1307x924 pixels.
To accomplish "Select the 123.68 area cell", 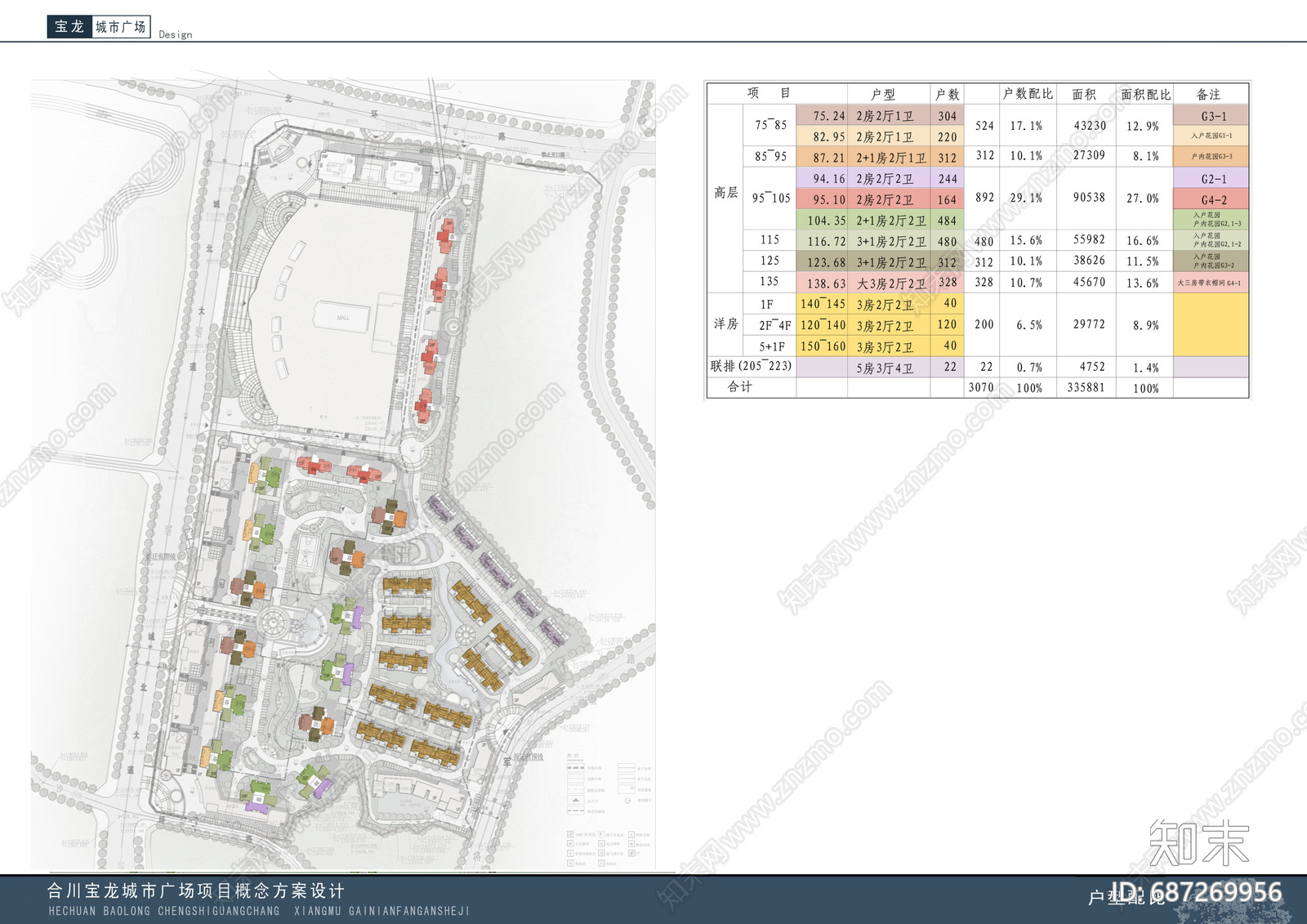I will [x=823, y=262].
